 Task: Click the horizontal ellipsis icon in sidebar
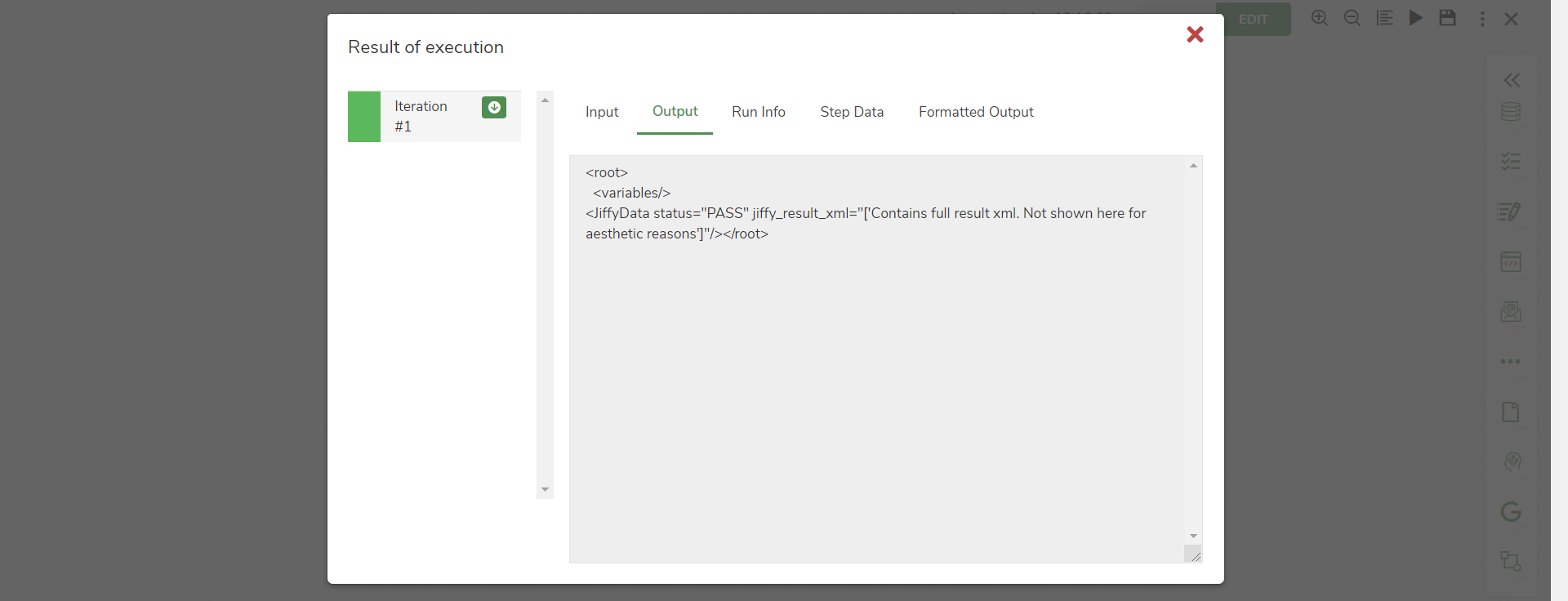[1511, 361]
